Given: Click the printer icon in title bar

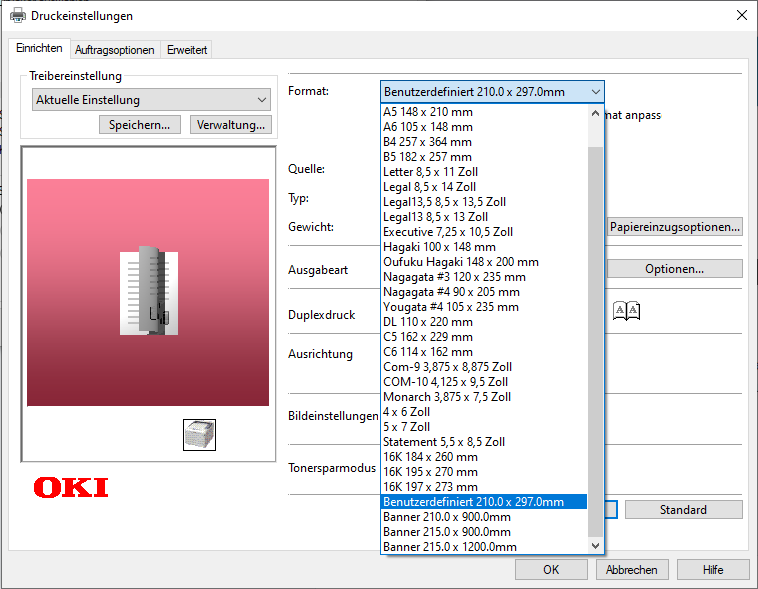Looking at the screenshot, I should pos(18,15).
